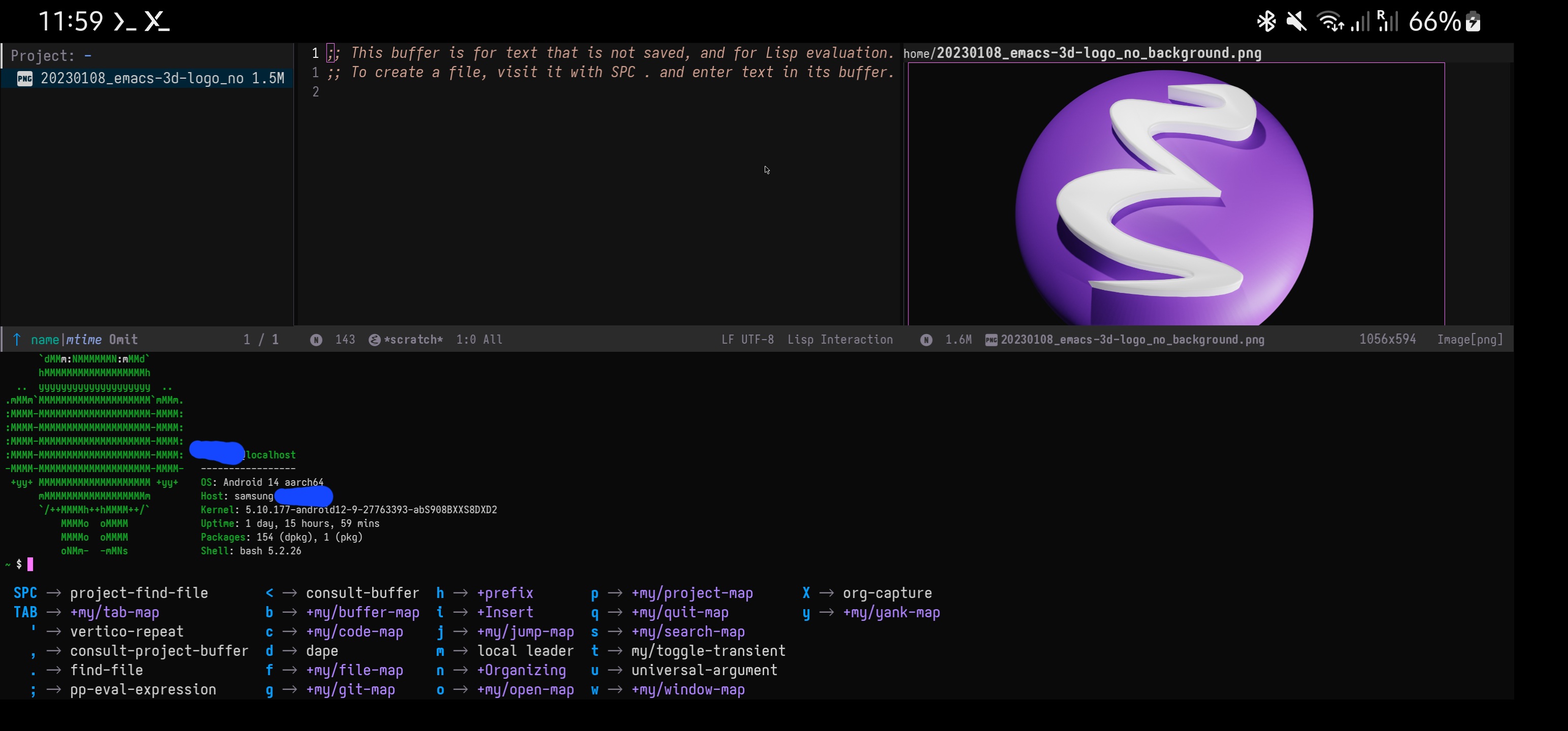Click the purple Emacs 3D logo image

(1164, 201)
